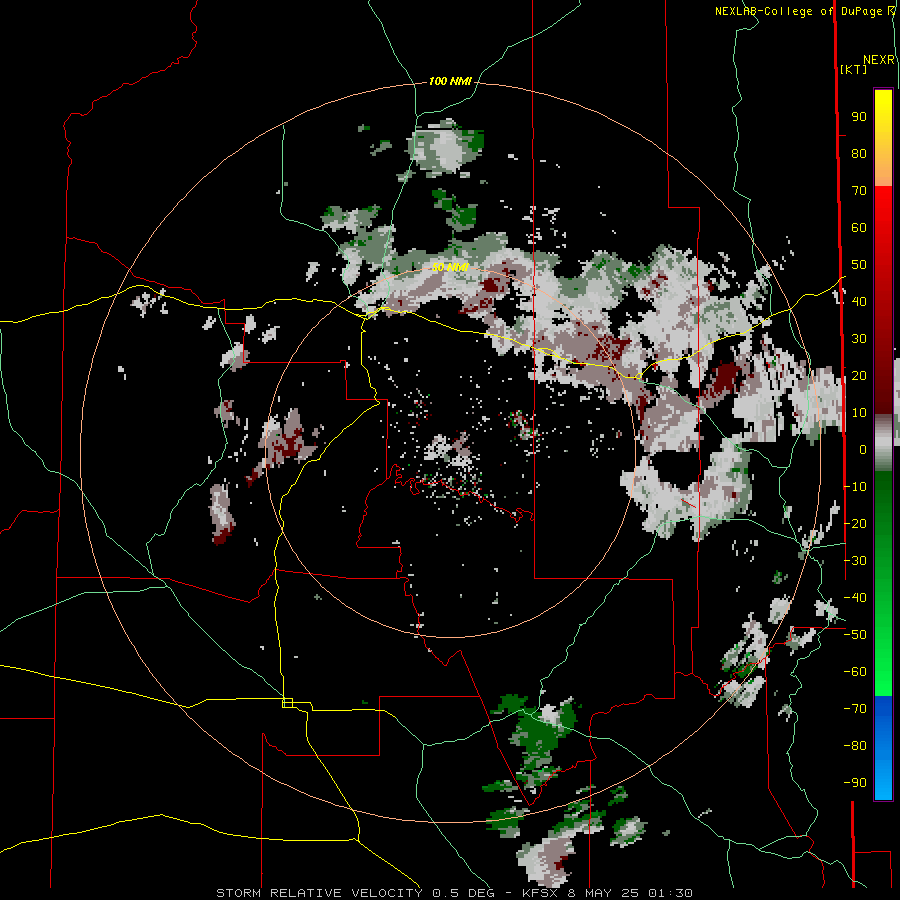
Task: Click the -20 knot scale label
Action: 855,523
